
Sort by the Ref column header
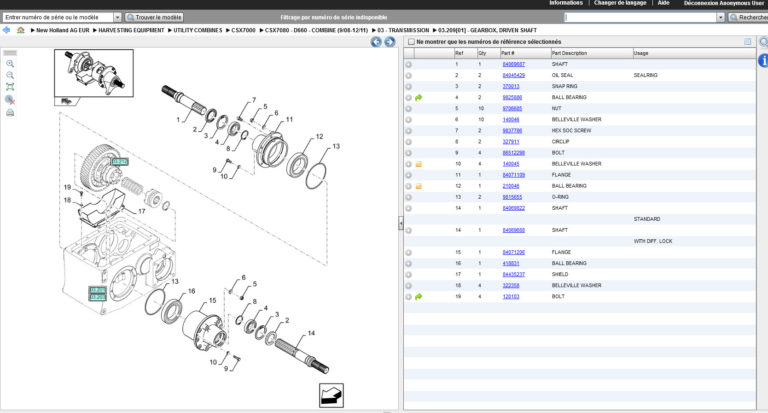(465, 53)
